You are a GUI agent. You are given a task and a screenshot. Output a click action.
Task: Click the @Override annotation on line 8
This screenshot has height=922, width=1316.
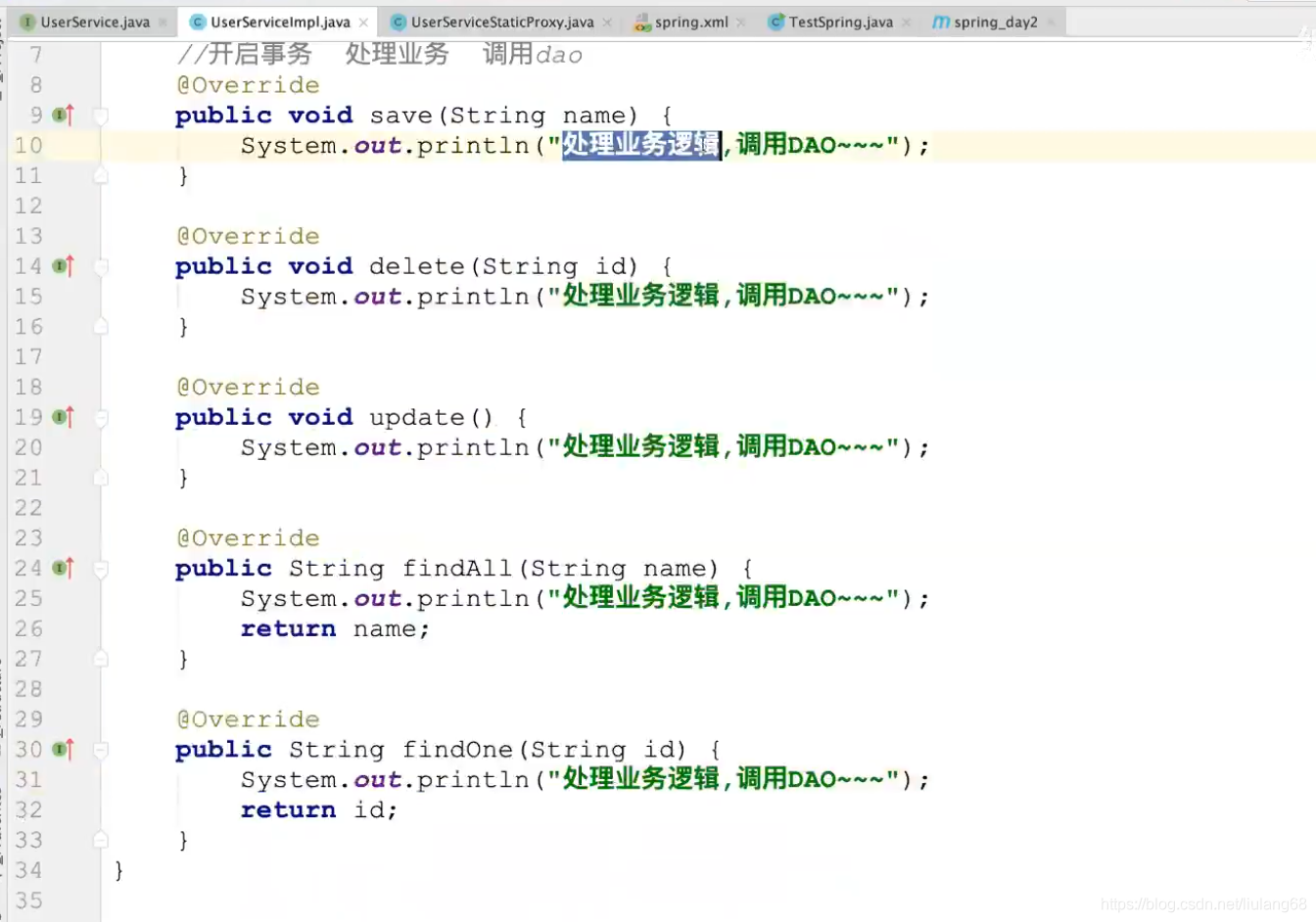point(248,85)
